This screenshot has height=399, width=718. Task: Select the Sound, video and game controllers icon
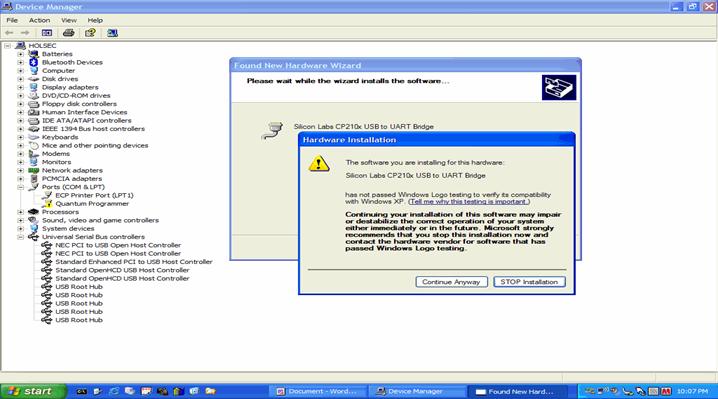point(33,220)
